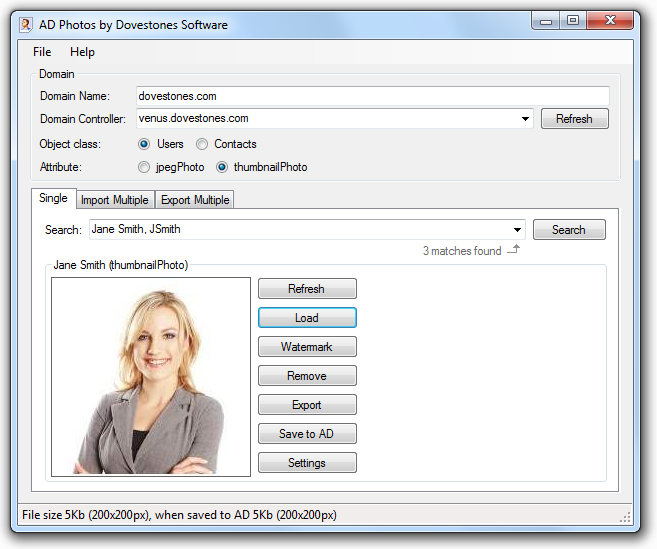Screen dimensions: 657x549
Task: Click the 'Object class:' label
Action: 70,144
